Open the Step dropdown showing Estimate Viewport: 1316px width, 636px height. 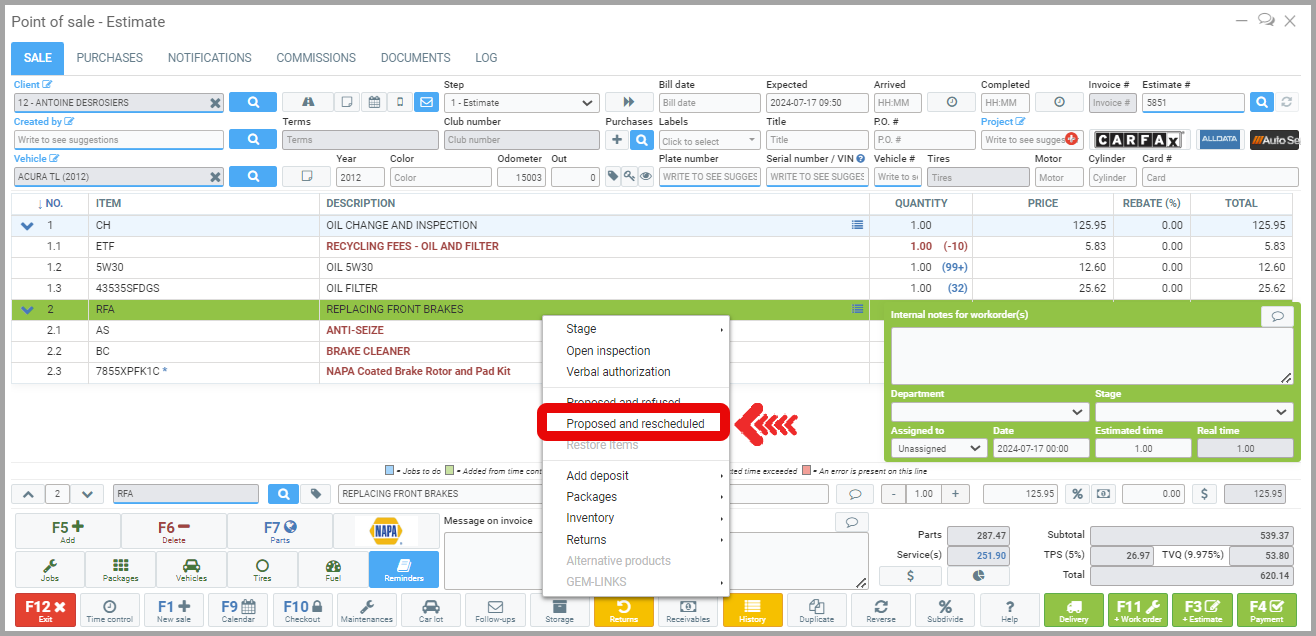(521, 103)
